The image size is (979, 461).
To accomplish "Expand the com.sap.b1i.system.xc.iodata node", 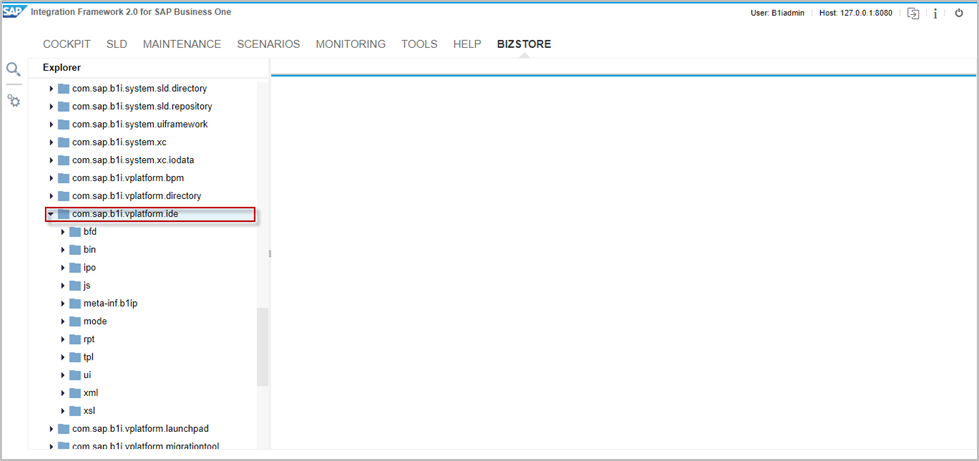I will point(51,160).
